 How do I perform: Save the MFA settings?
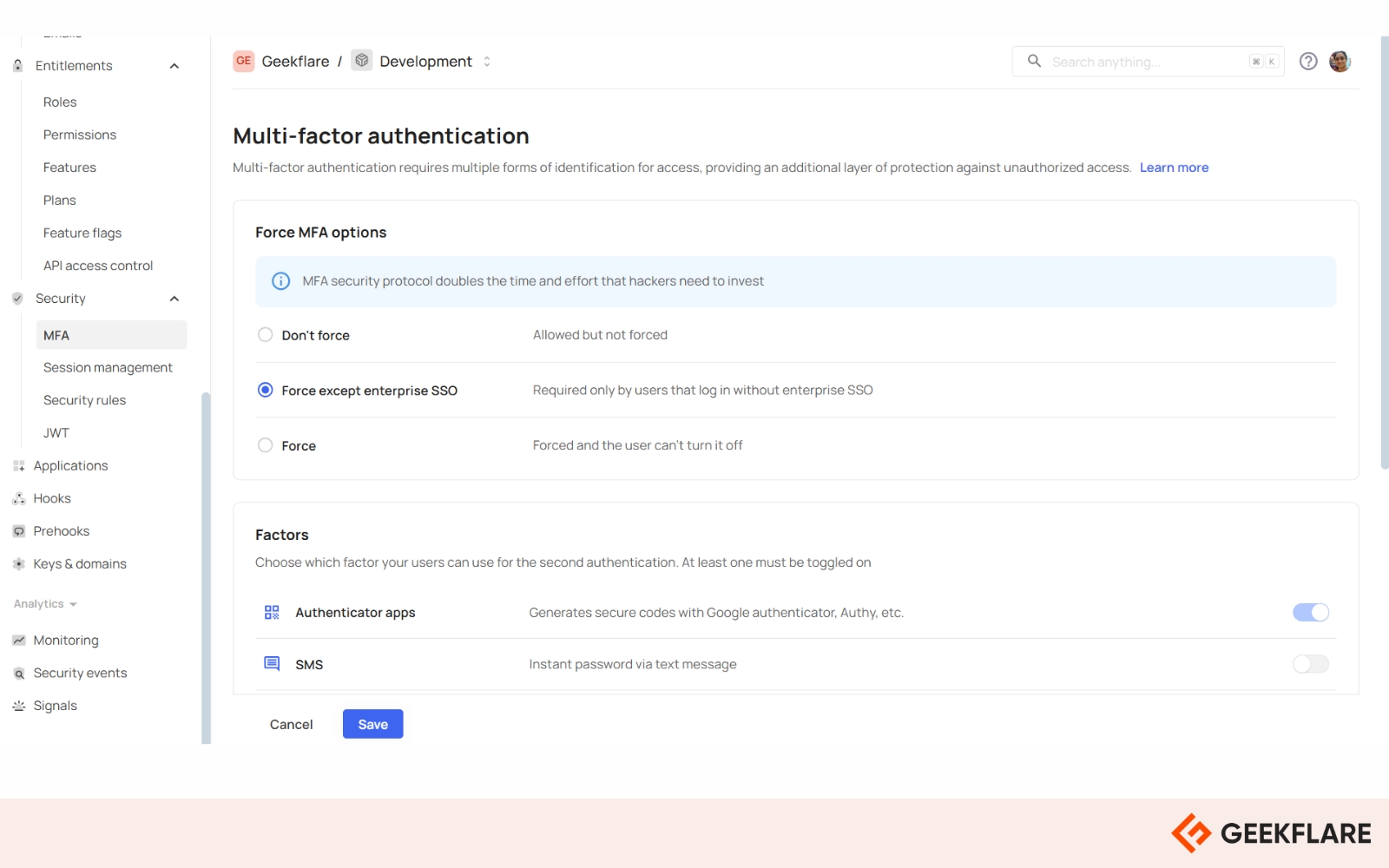pos(372,723)
